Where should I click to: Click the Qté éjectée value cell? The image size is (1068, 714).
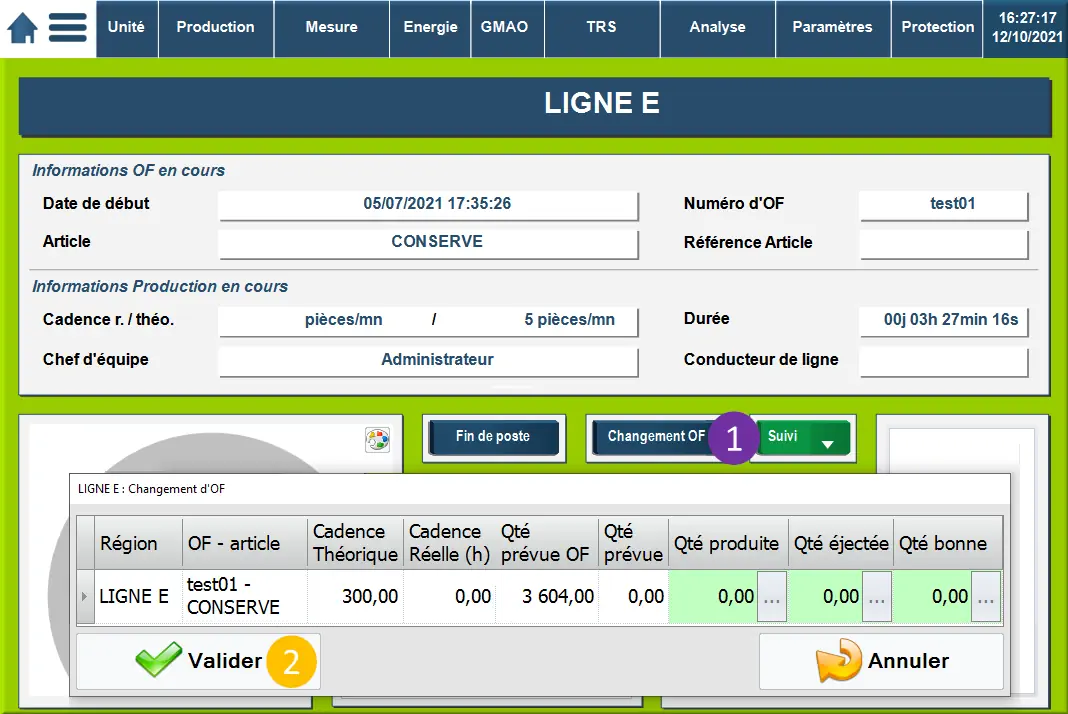click(826, 597)
